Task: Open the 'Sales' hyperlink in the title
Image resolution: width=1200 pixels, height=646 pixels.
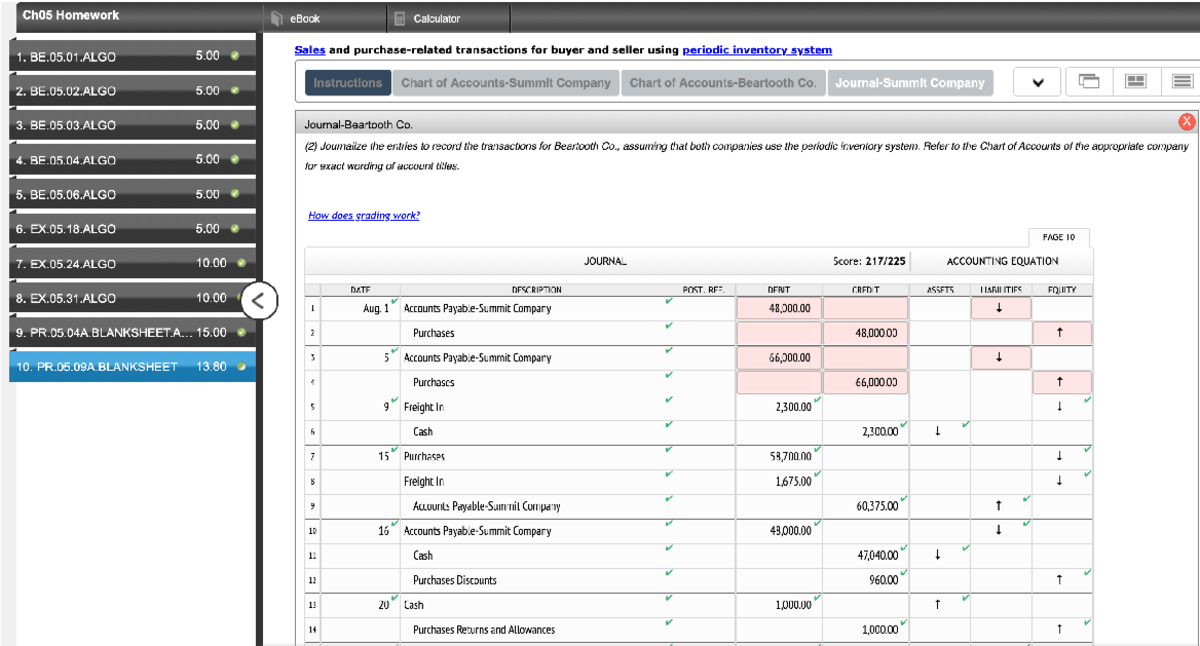Action: point(310,50)
